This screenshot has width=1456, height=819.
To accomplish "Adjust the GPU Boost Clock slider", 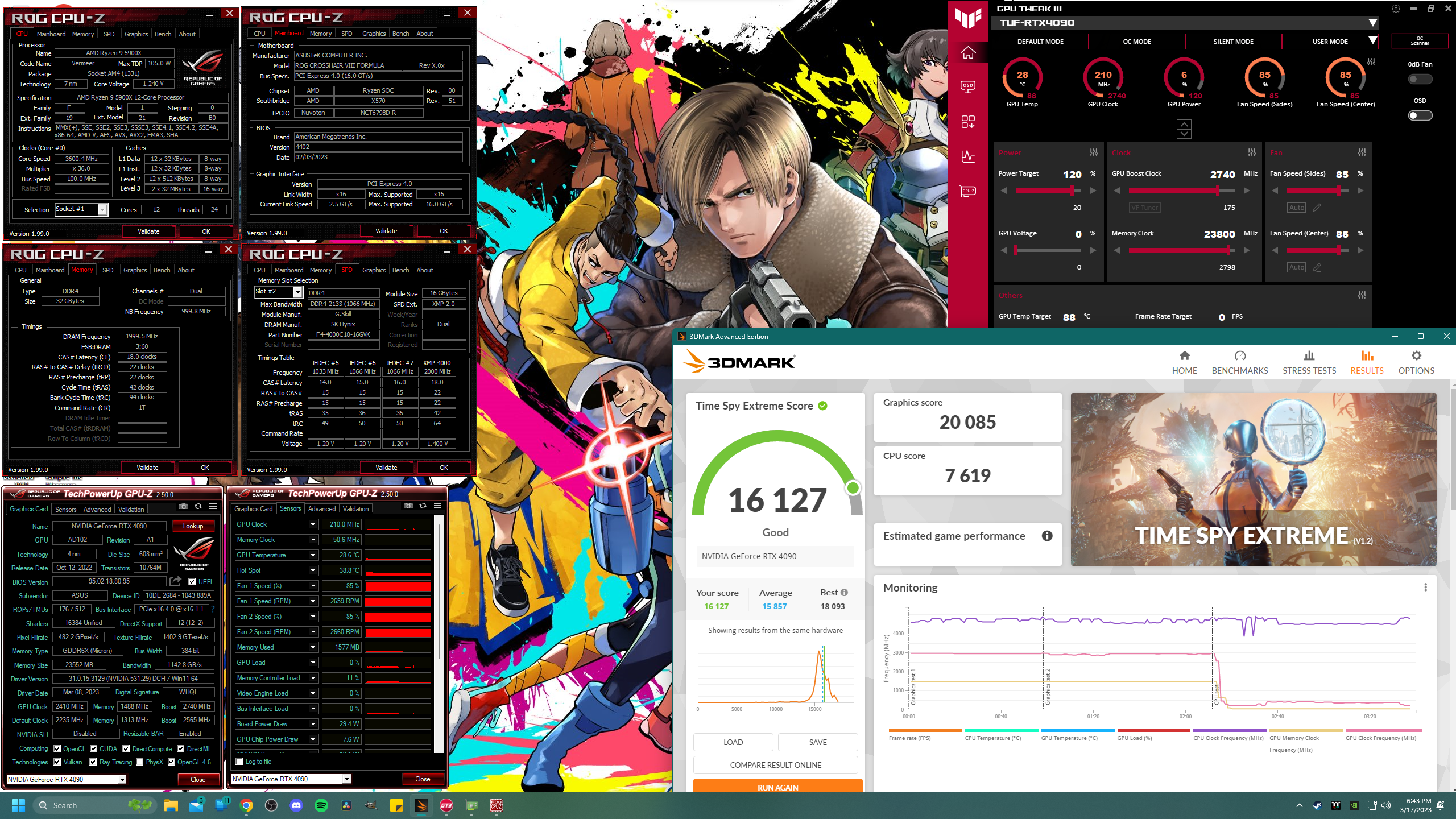I will pyautogui.click(x=1181, y=191).
